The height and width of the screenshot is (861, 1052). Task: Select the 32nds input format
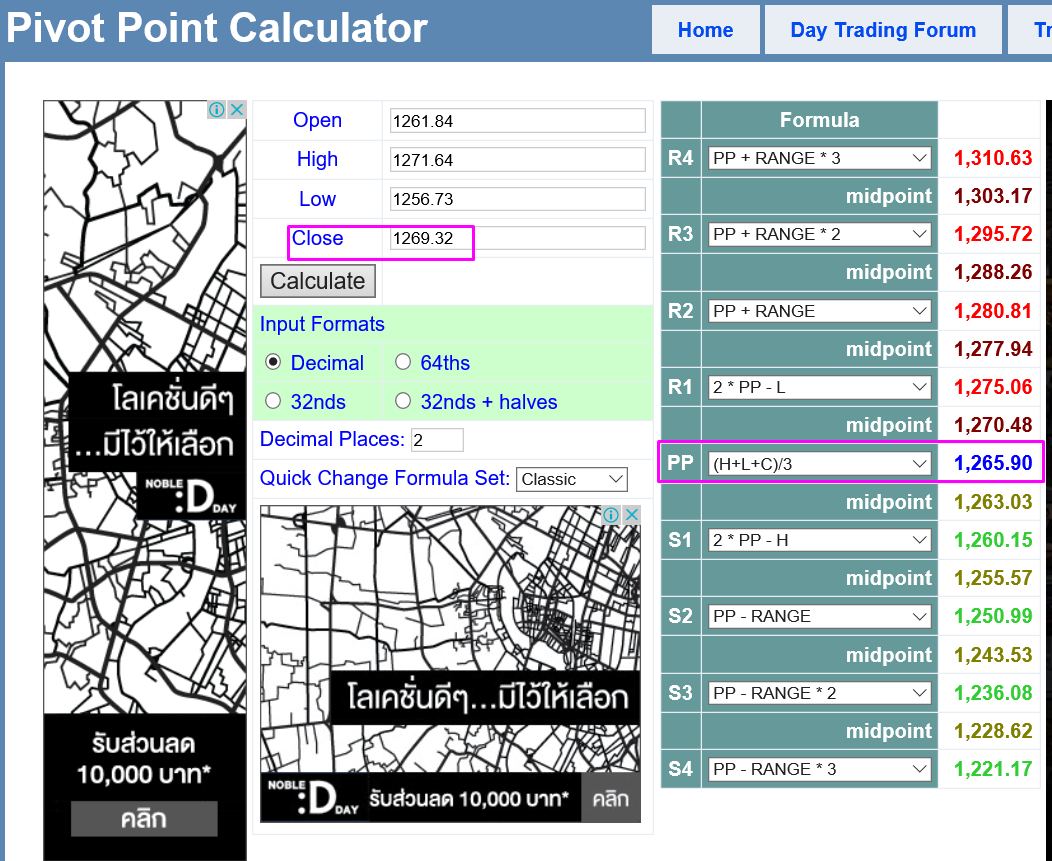point(273,401)
